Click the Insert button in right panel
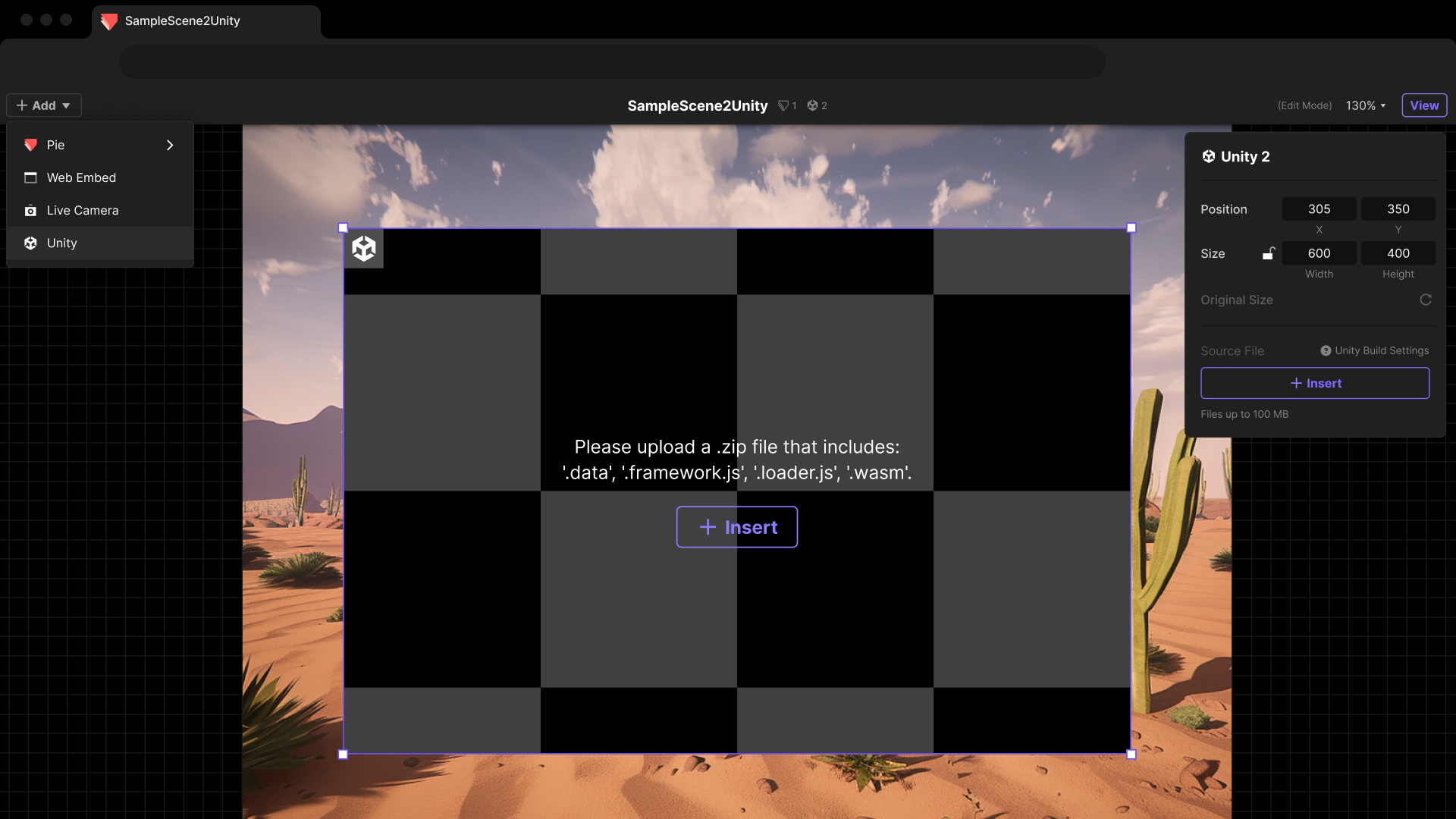 [x=1315, y=383]
